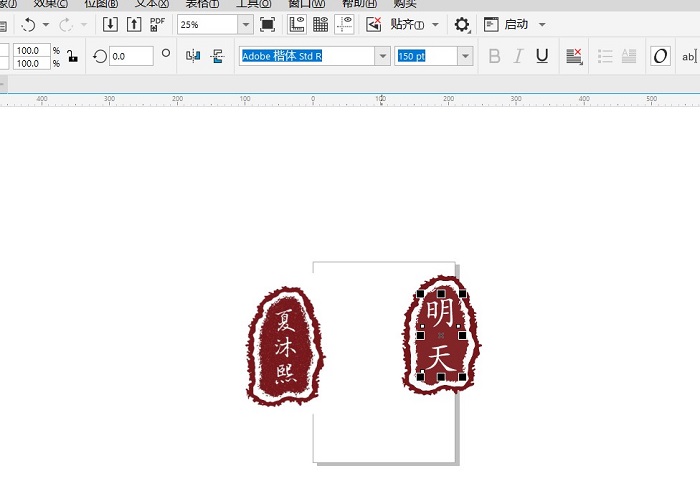
Task: Select the 明天 seal text object
Action: (x=441, y=335)
